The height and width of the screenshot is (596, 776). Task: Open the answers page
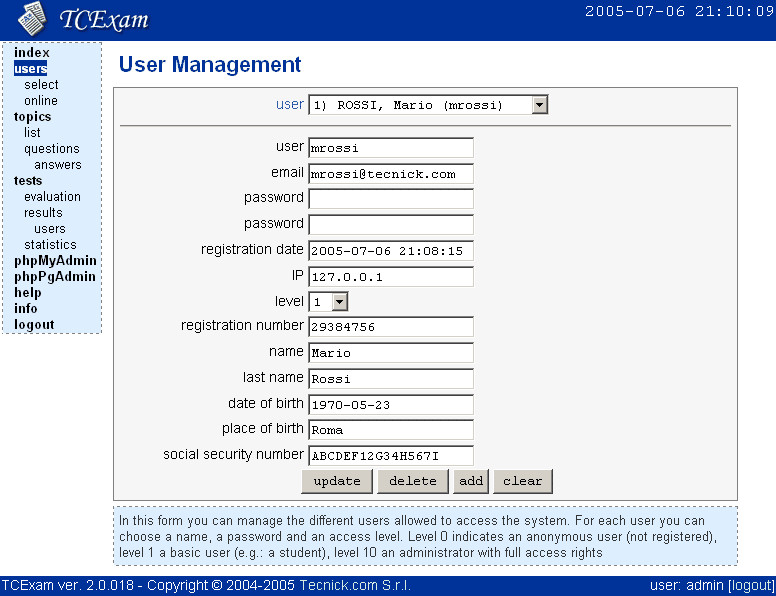coord(58,165)
